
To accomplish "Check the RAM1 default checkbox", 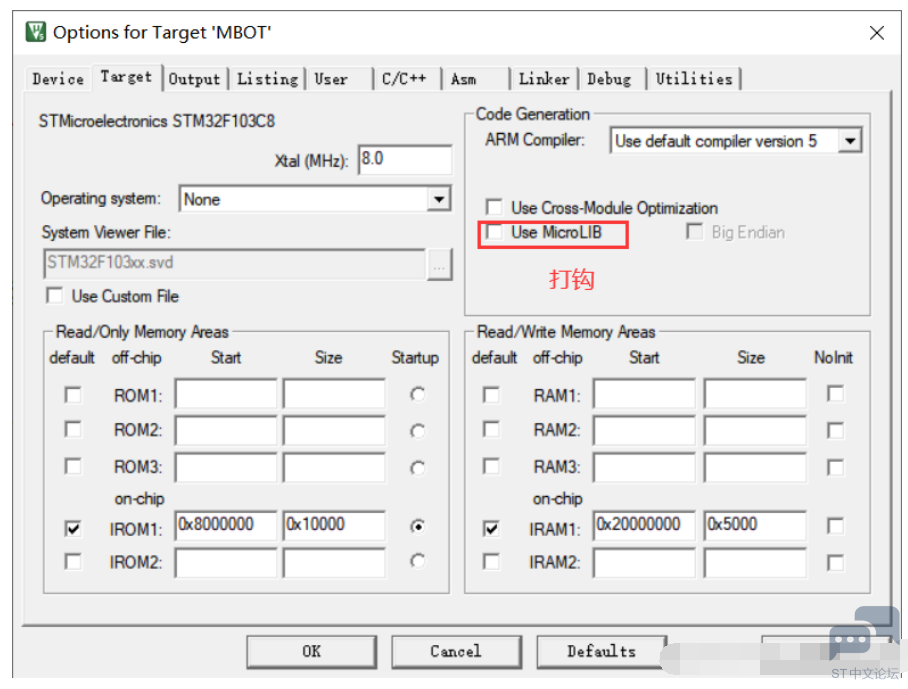I will (491, 395).
